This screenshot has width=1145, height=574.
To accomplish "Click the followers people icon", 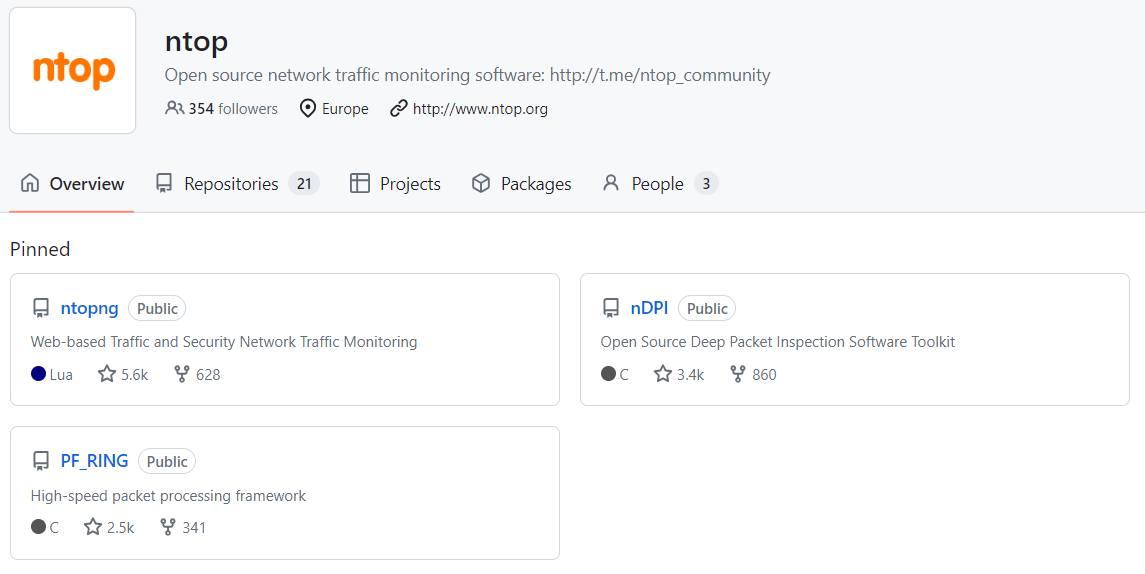I will coord(175,109).
